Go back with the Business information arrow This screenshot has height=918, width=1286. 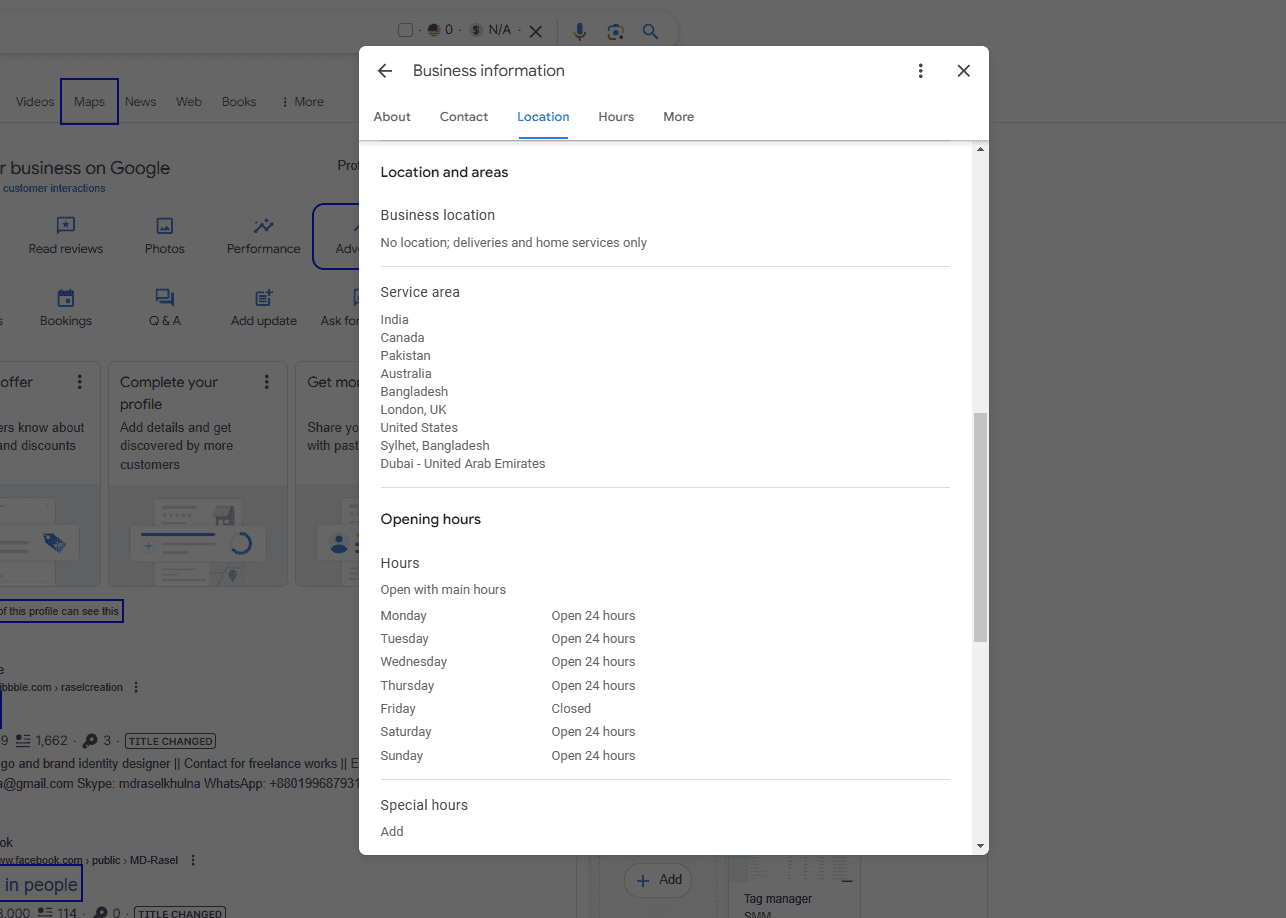[385, 71]
